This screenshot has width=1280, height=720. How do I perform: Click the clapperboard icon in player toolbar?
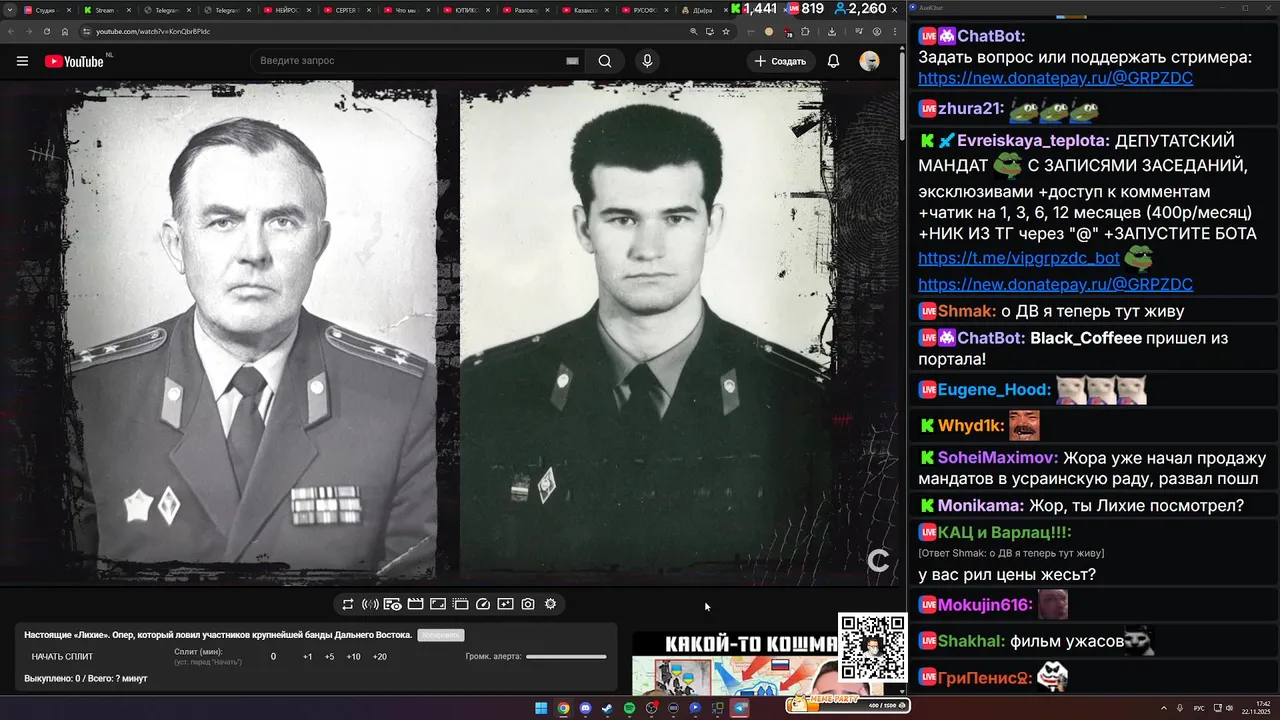click(x=415, y=604)
